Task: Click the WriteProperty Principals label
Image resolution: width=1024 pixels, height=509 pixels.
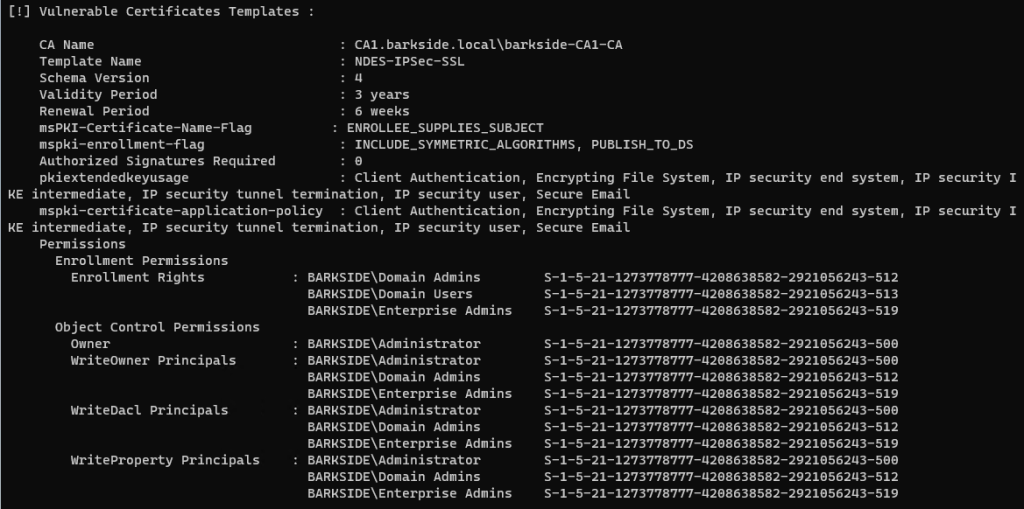Action: click(x=165, y=460)
